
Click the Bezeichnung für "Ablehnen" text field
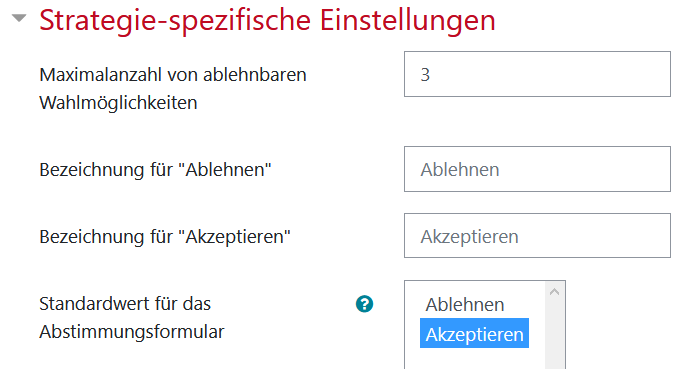tap(537, 169)
